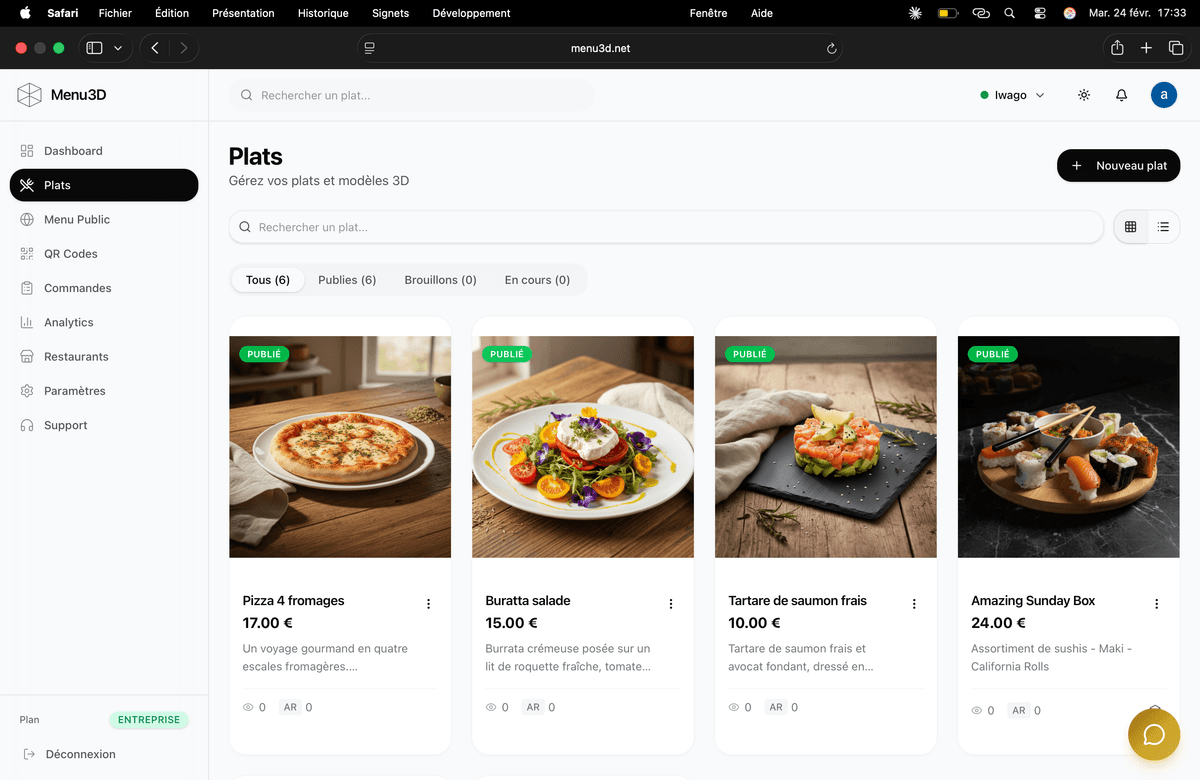Focus the top header search field
Image resolution: width=1200 pixels, height=780 pixels.
point(412,95)
